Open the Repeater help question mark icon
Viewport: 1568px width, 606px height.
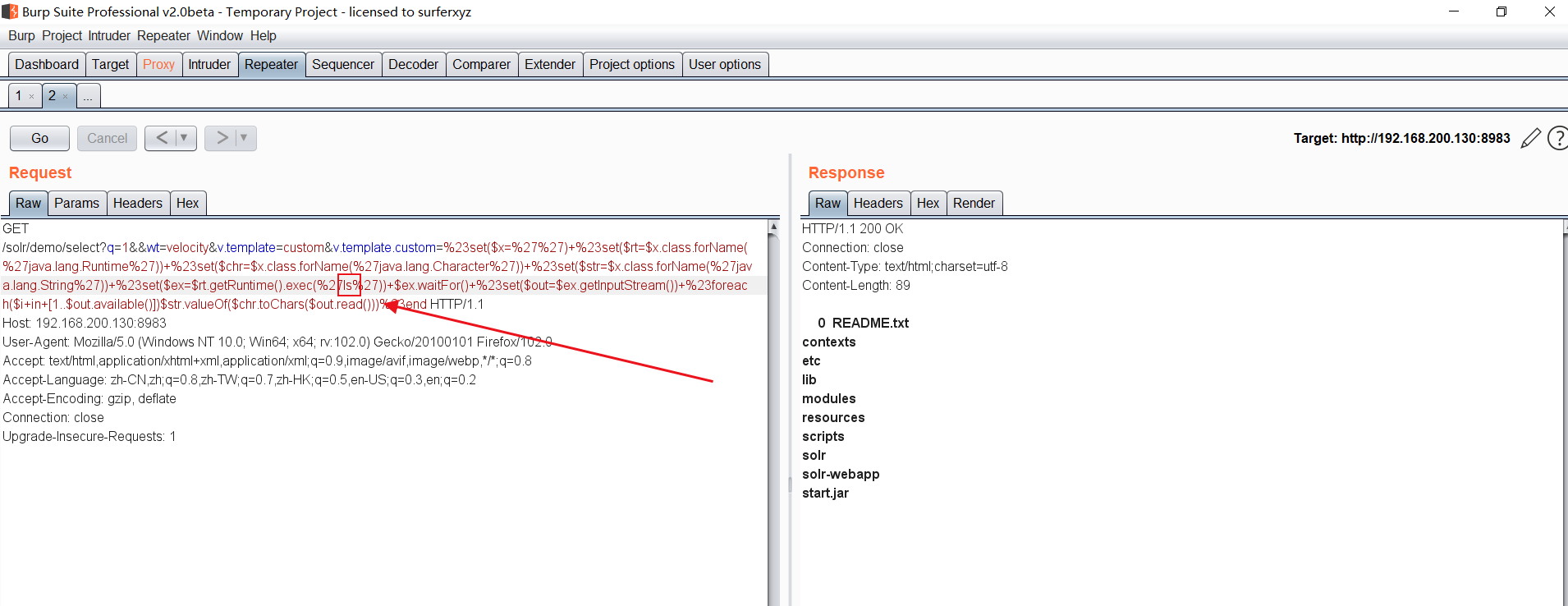(x=1557, y=138)
